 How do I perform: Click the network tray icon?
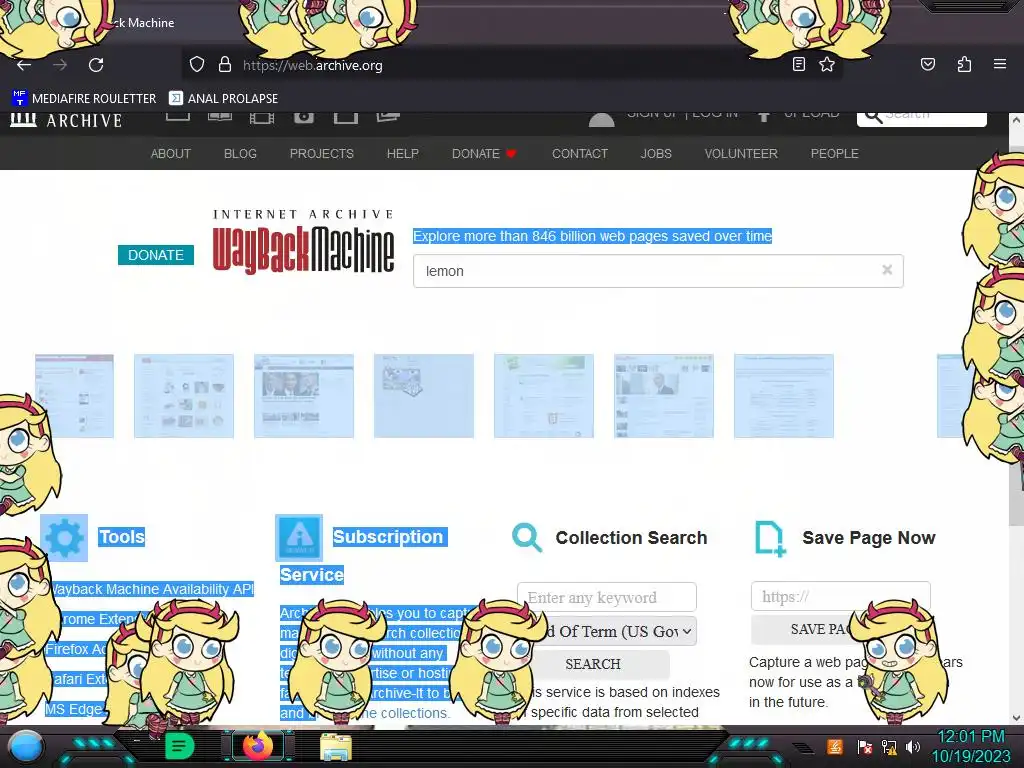pos(889,747)
